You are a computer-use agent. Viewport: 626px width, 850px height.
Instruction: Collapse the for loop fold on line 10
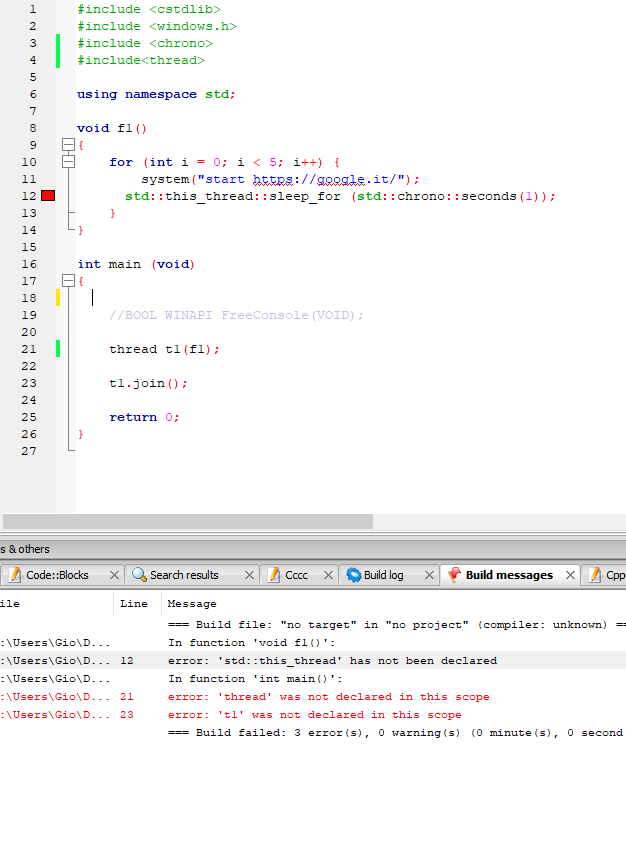pyautogui.click(x=68, y=162)
